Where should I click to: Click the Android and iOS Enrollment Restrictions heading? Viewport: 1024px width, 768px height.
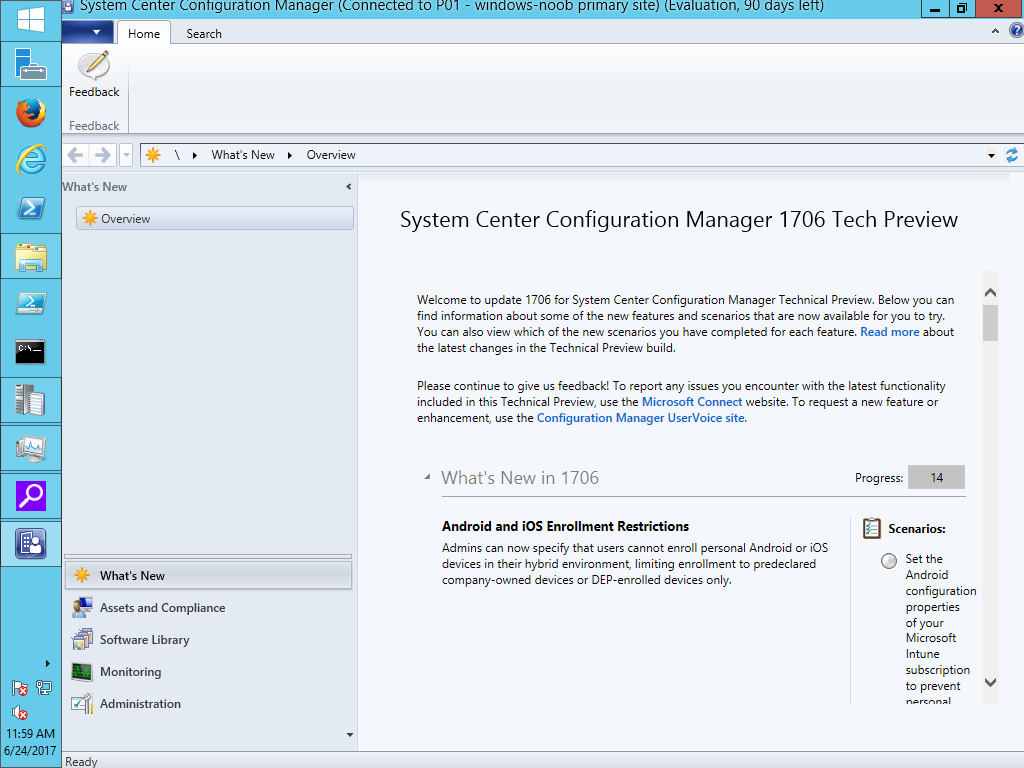click(565, 526)
